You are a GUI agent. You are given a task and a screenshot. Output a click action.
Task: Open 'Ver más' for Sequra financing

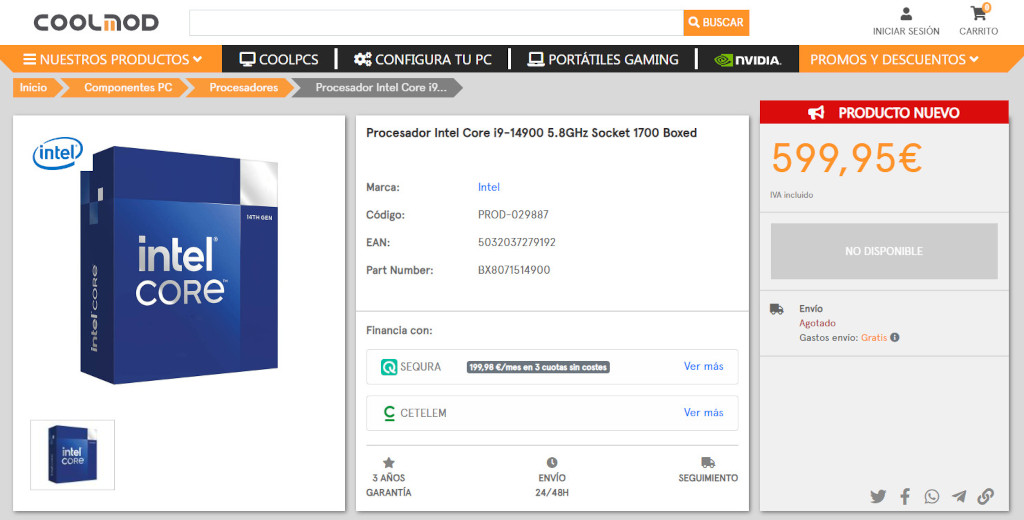703,367
